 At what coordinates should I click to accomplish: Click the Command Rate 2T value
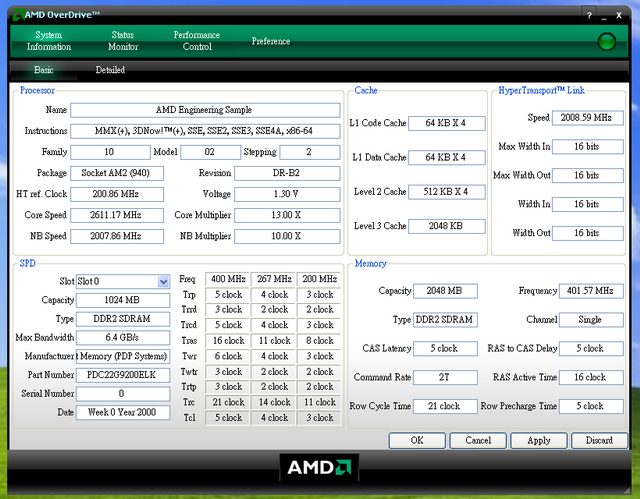coord(445,377)
